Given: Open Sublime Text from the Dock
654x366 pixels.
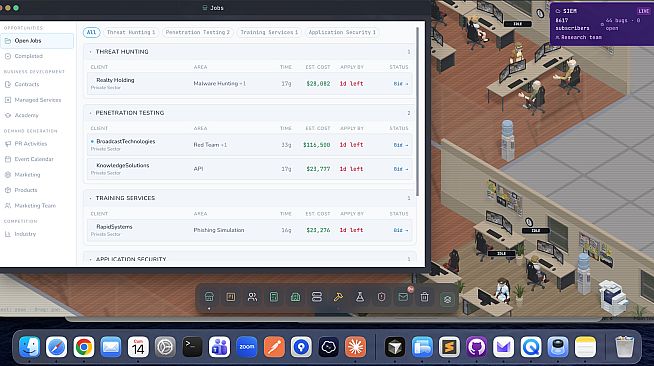Looking at the screenshot, I should coord(449,347).
